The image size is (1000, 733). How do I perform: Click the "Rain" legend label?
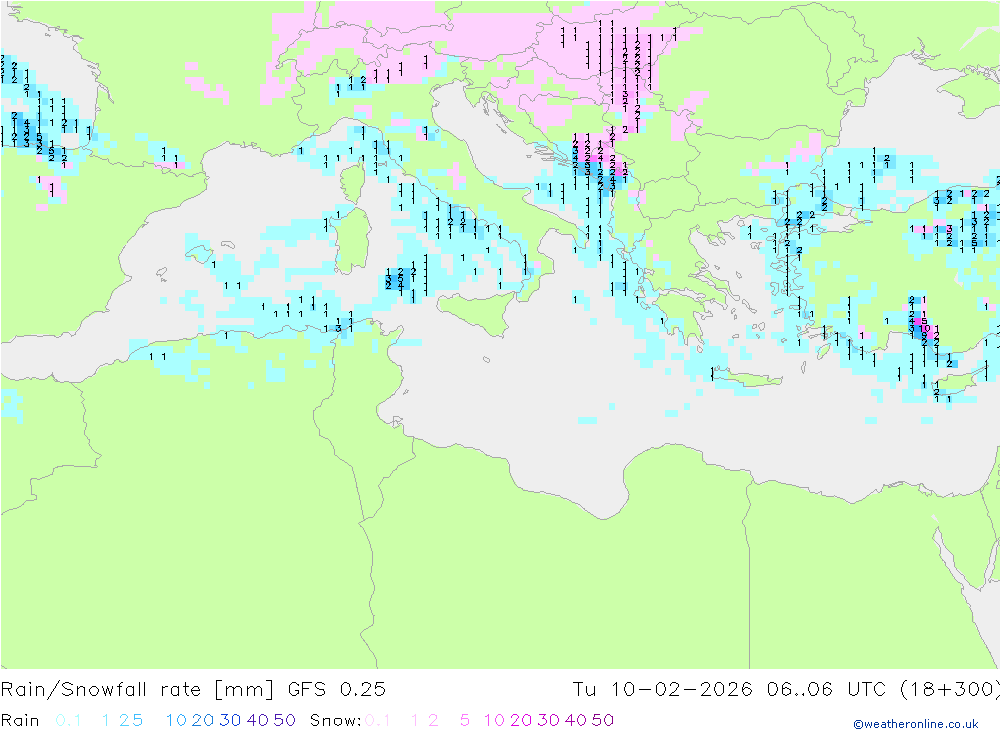(x=20, y=720)
